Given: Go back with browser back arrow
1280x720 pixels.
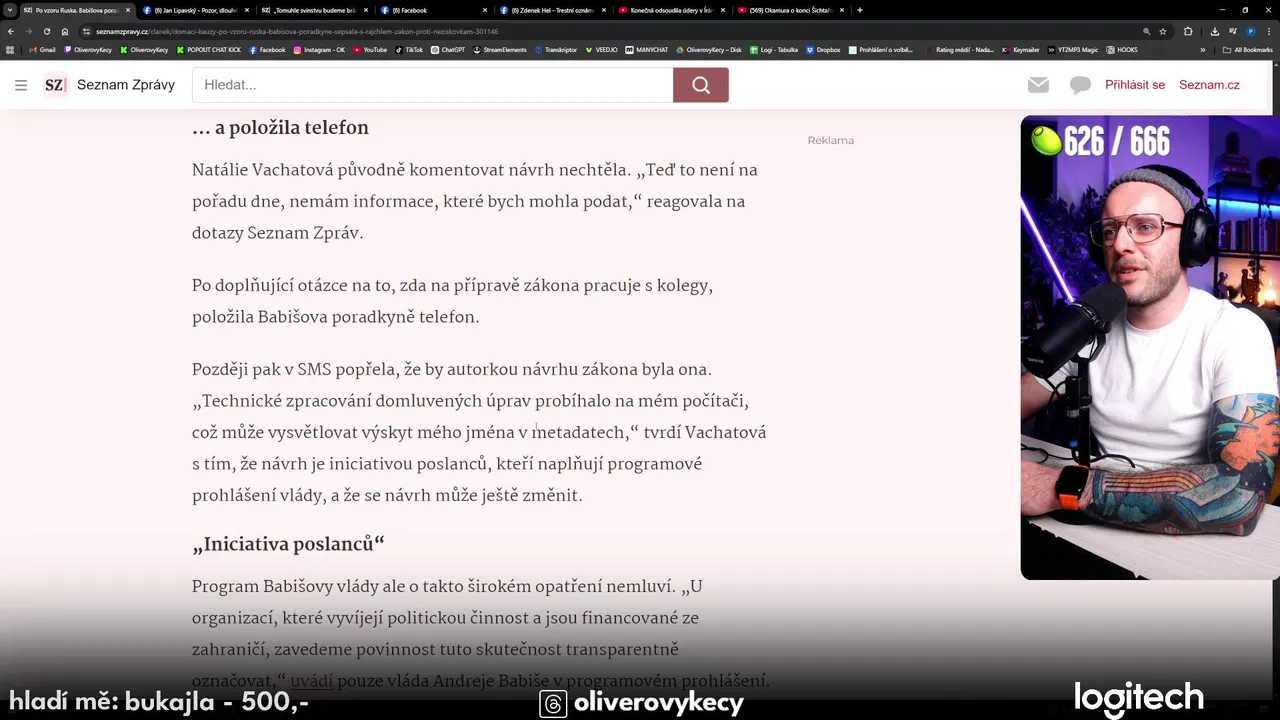Looking at the screenshot, I should point(11,31).
